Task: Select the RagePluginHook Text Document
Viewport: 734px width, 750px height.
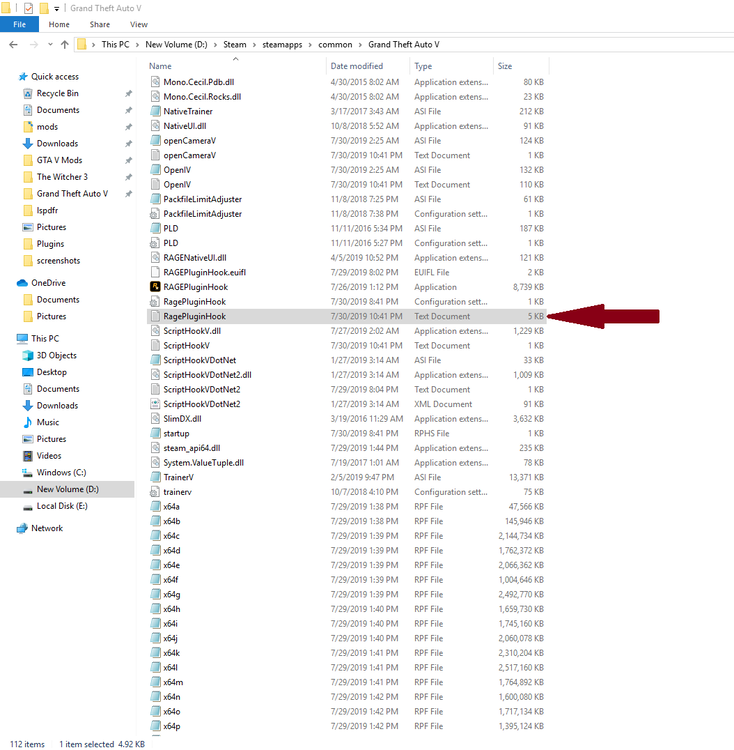Action: (x=347, y=316)
